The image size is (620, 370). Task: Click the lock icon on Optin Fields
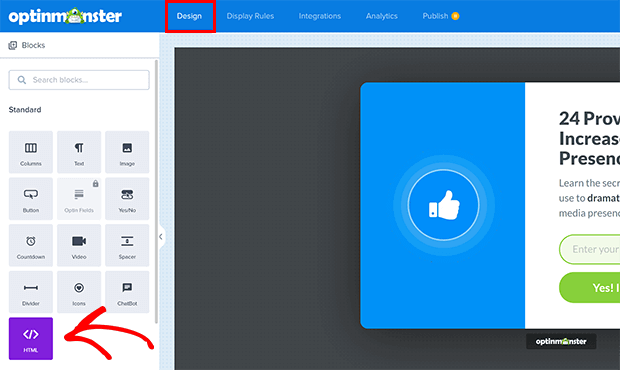pos(96,184)
